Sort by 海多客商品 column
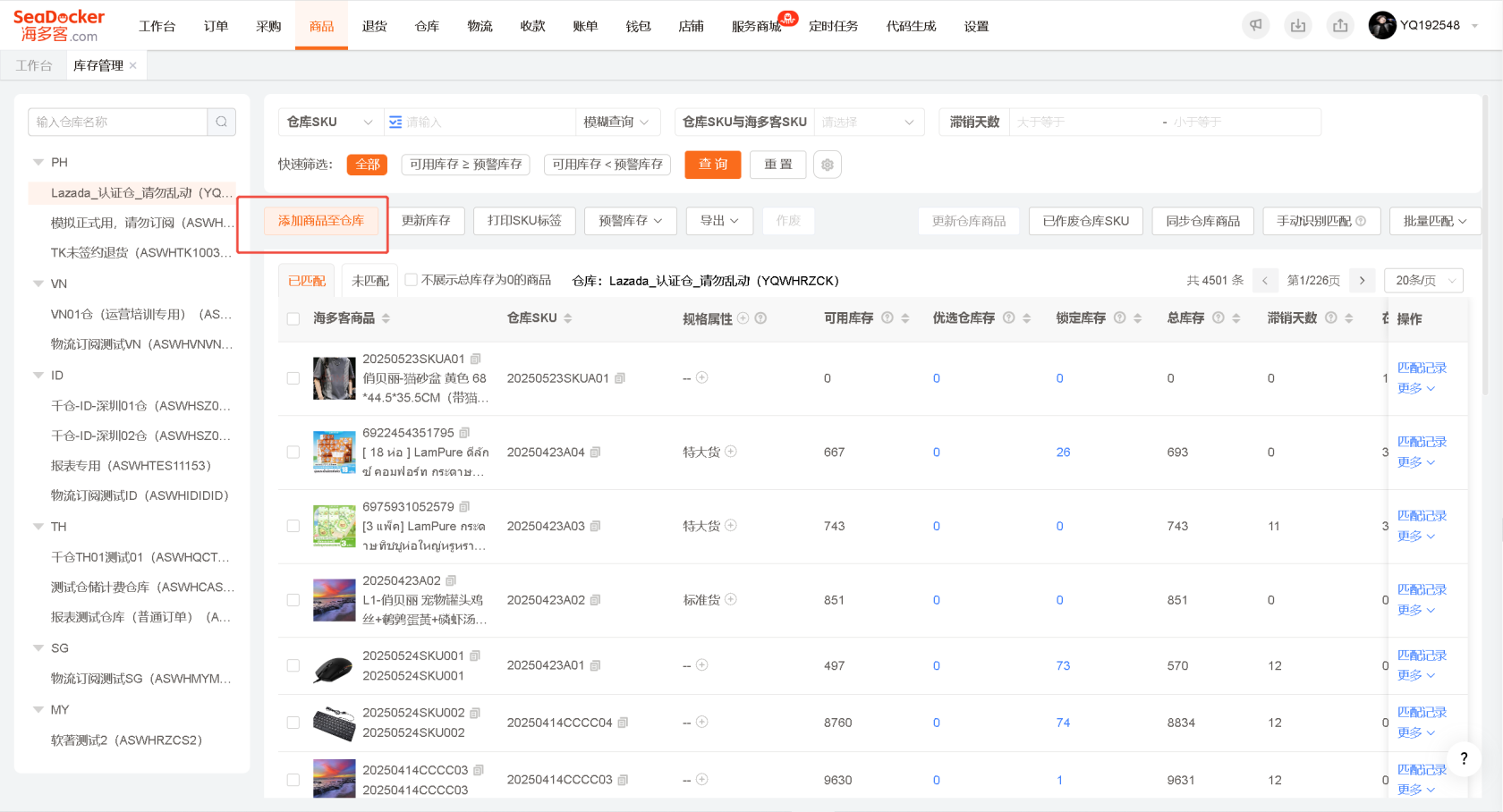This screenshot has width=1503, height=812. 386,318
